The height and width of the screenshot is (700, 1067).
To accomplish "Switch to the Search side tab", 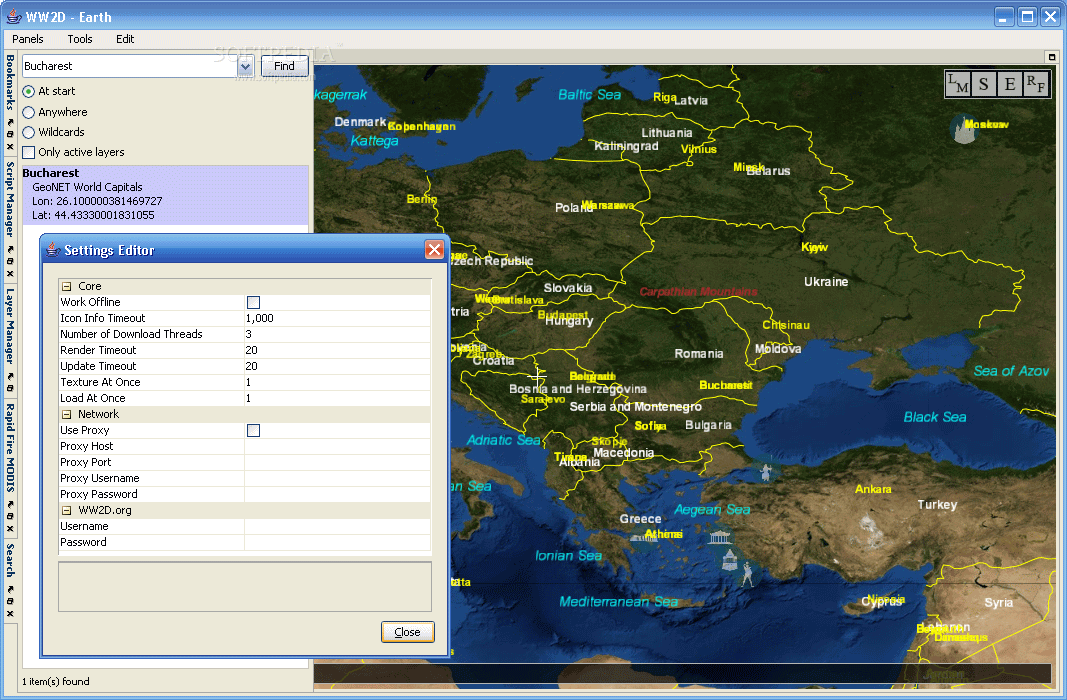I will (x=10, y=560).
